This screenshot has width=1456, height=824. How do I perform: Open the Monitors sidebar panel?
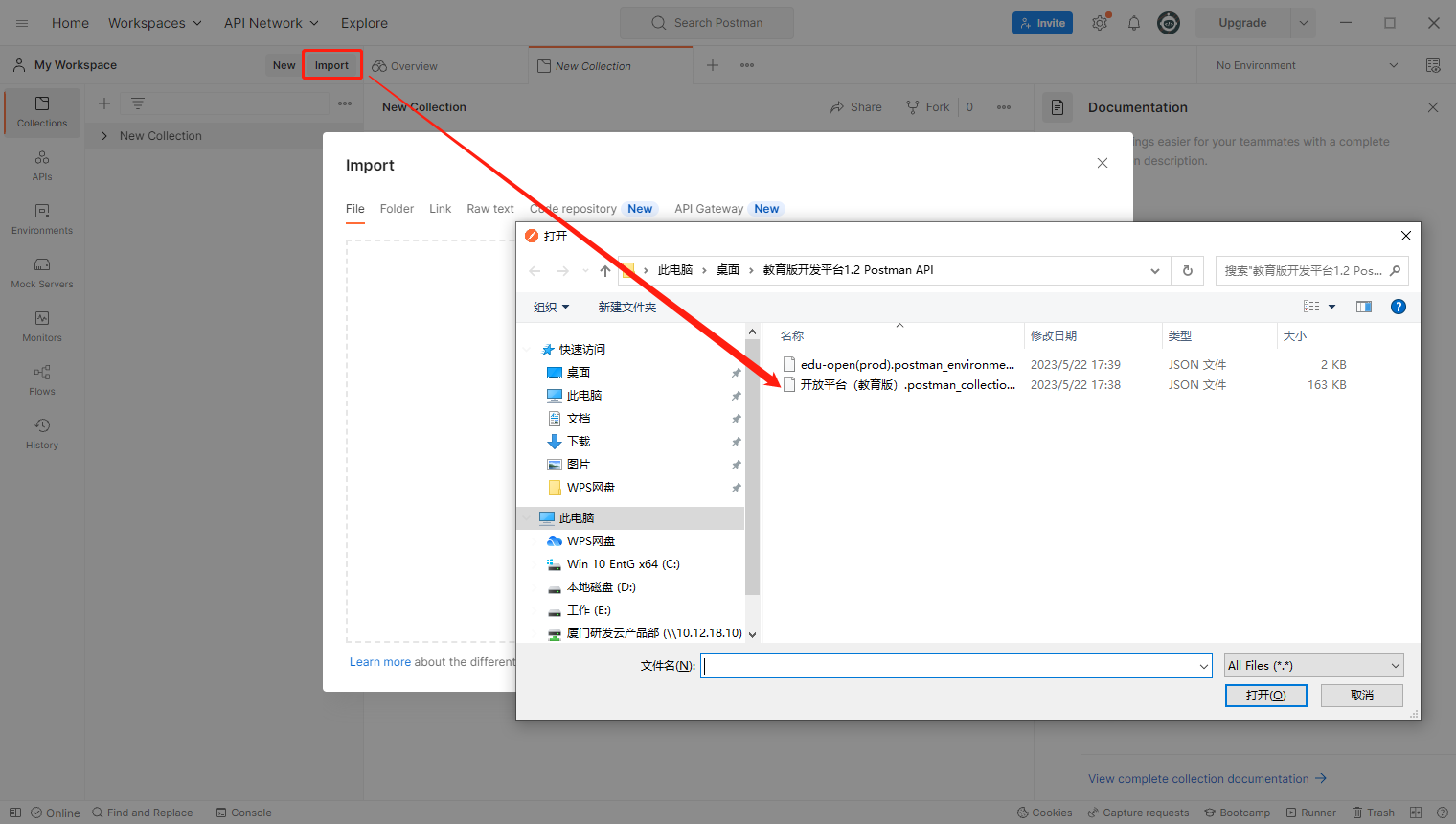pyautogui.click(x=42, y=326)
